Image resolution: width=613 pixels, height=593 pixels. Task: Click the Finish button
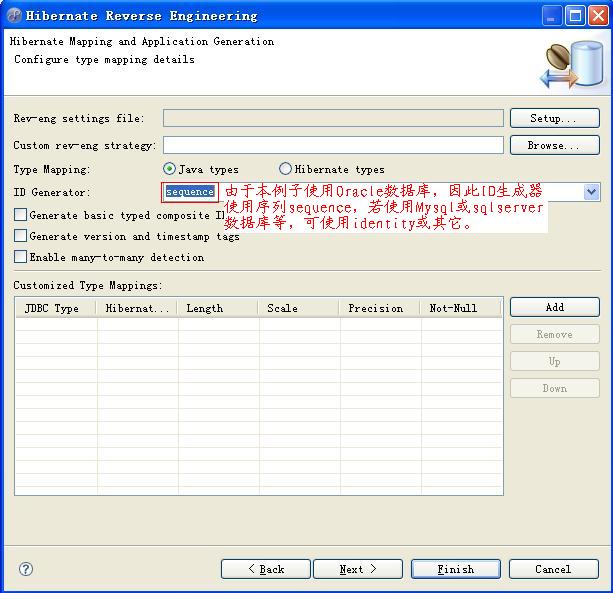point(456,569)
